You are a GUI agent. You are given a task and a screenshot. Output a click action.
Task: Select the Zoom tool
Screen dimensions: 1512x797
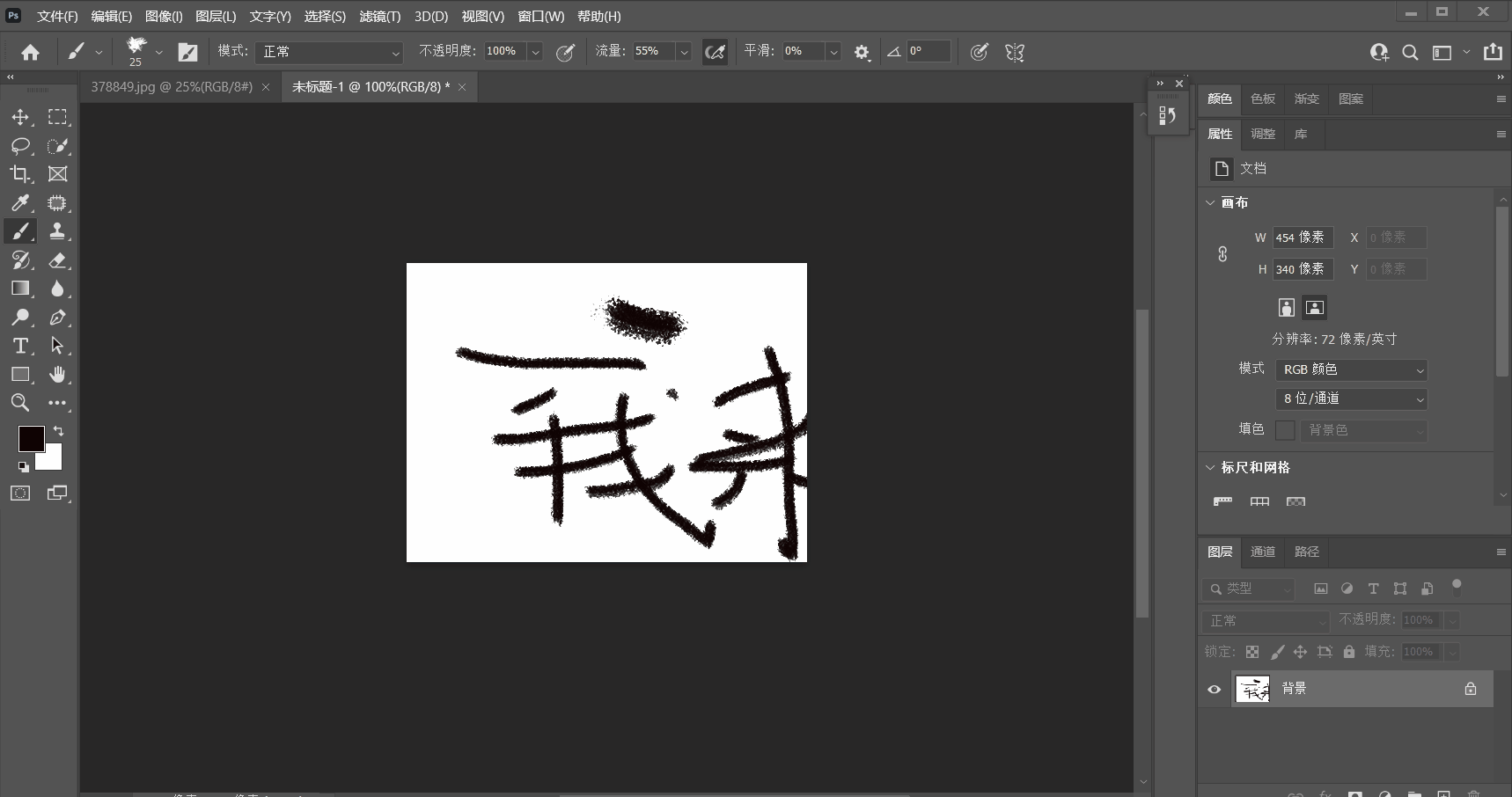[20, 403]
